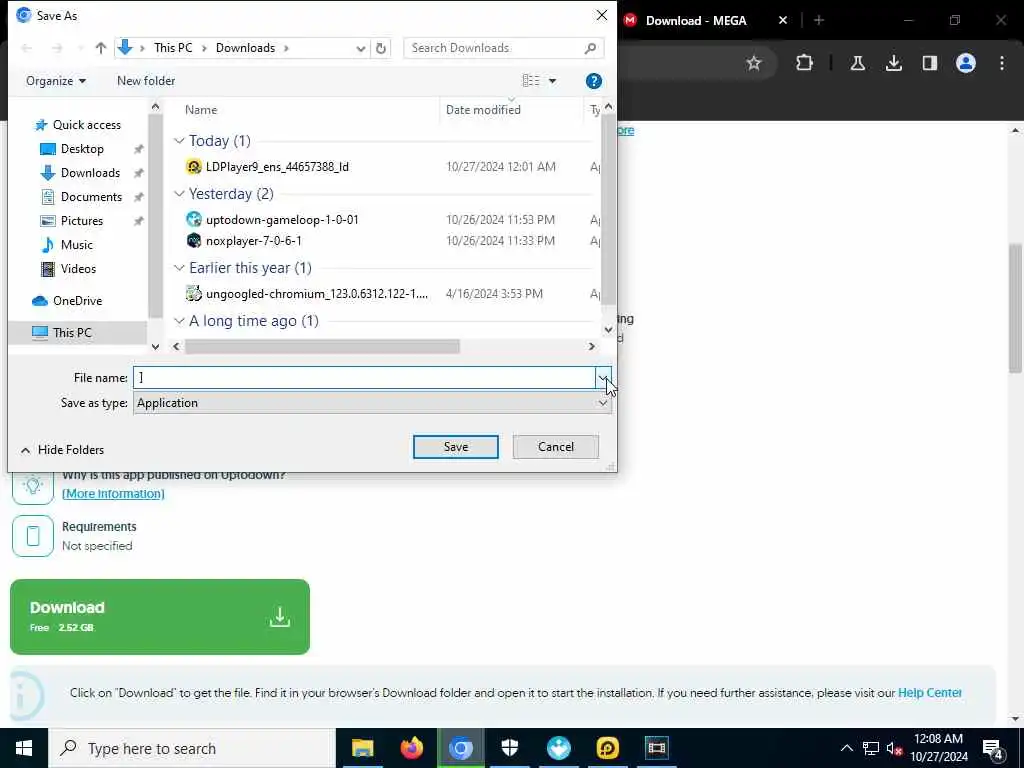Image resolution: width=1024 pixels, height=768 pixels.
Task: Open Windows Start menu
Action: [x=24, y=748]
